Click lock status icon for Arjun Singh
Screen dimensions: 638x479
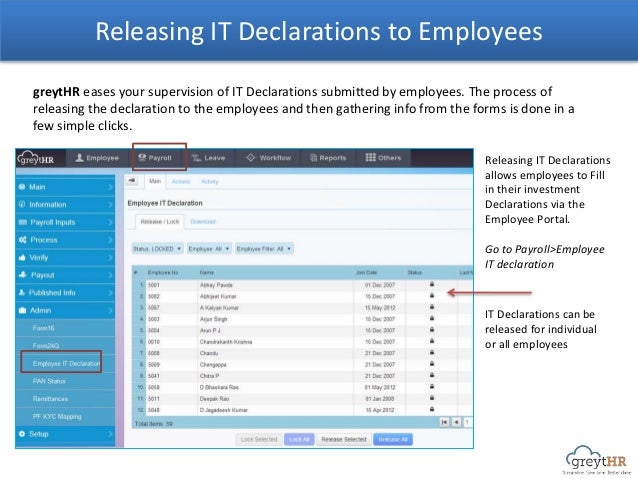click(432, 318)
